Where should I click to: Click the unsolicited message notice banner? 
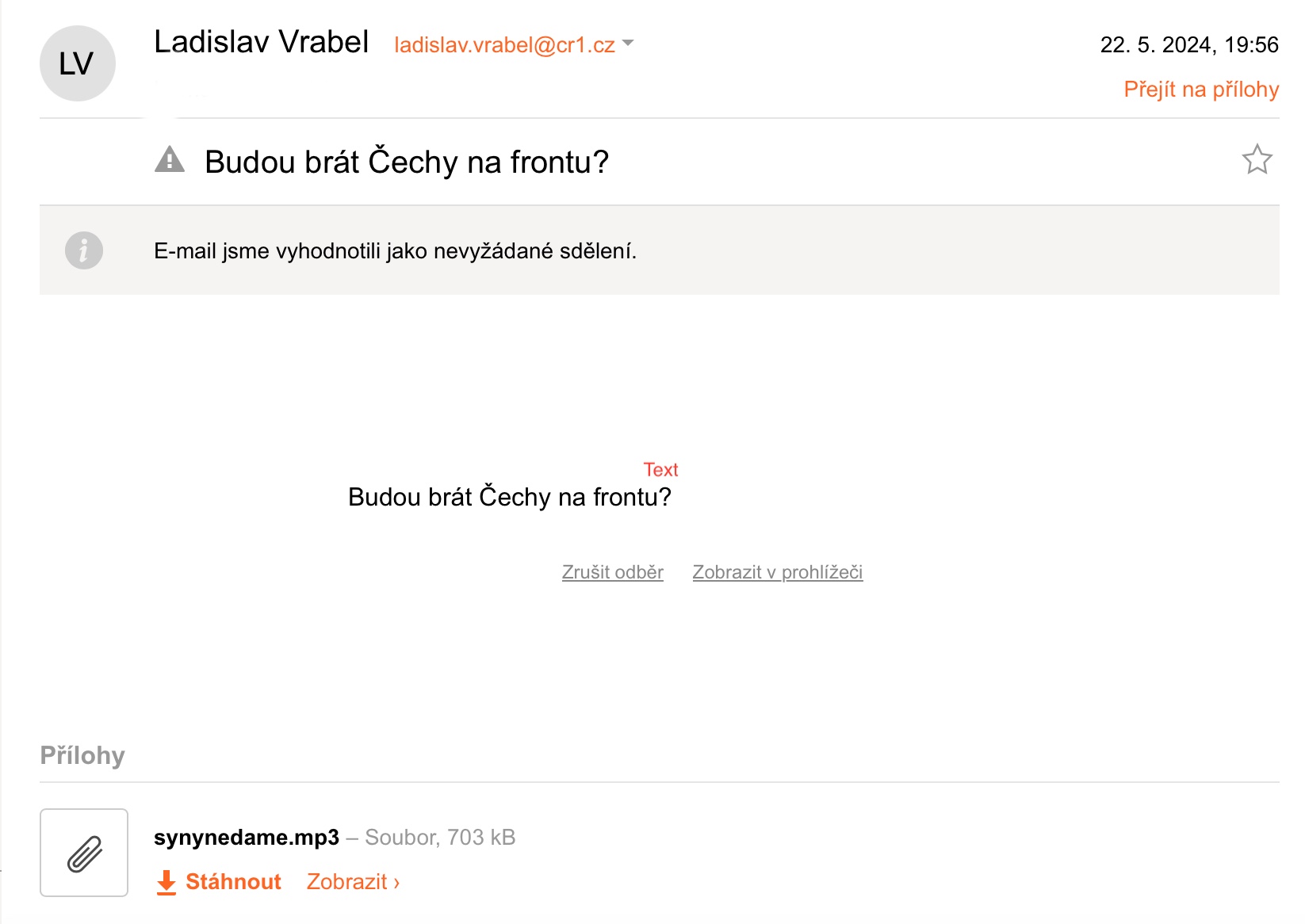coord(660,250)
